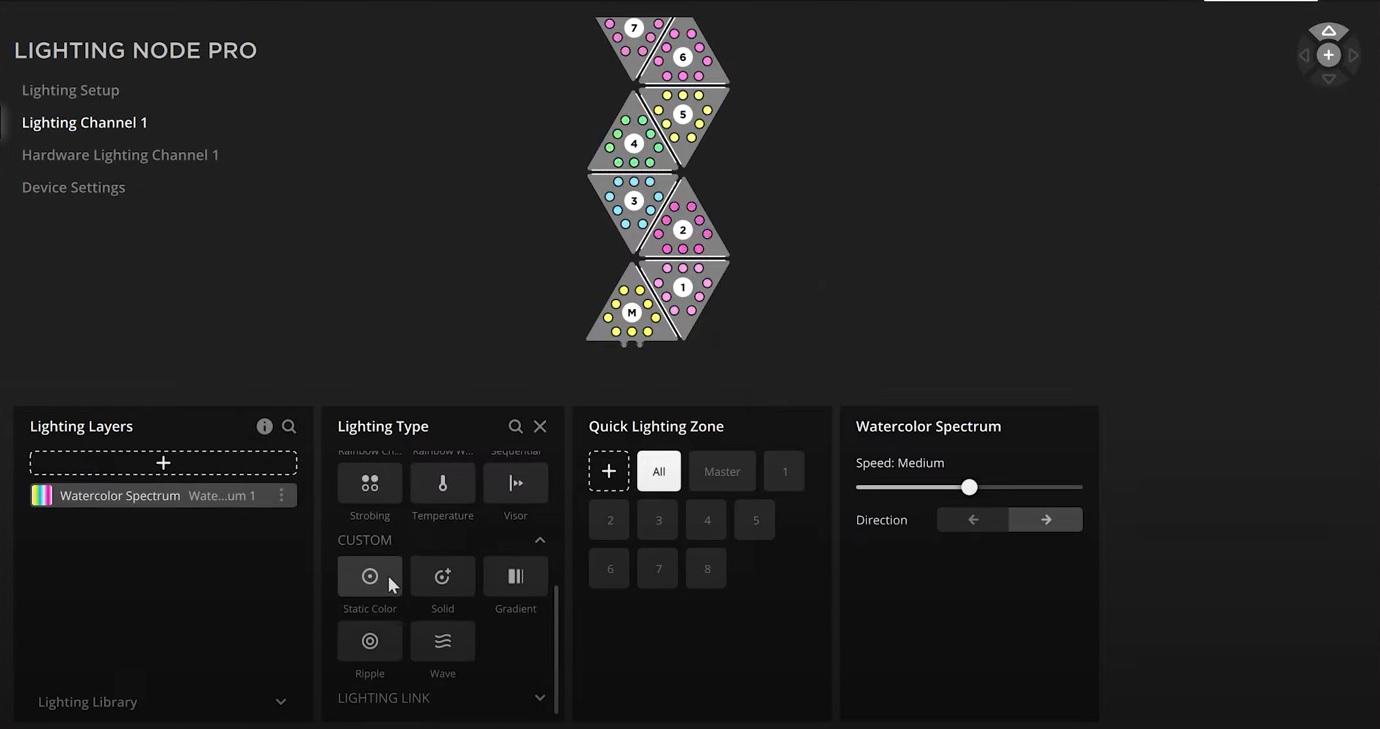Expand the LIGHTING LINK section
Screen dimensions: 1380x729
[x=539, y=697]
